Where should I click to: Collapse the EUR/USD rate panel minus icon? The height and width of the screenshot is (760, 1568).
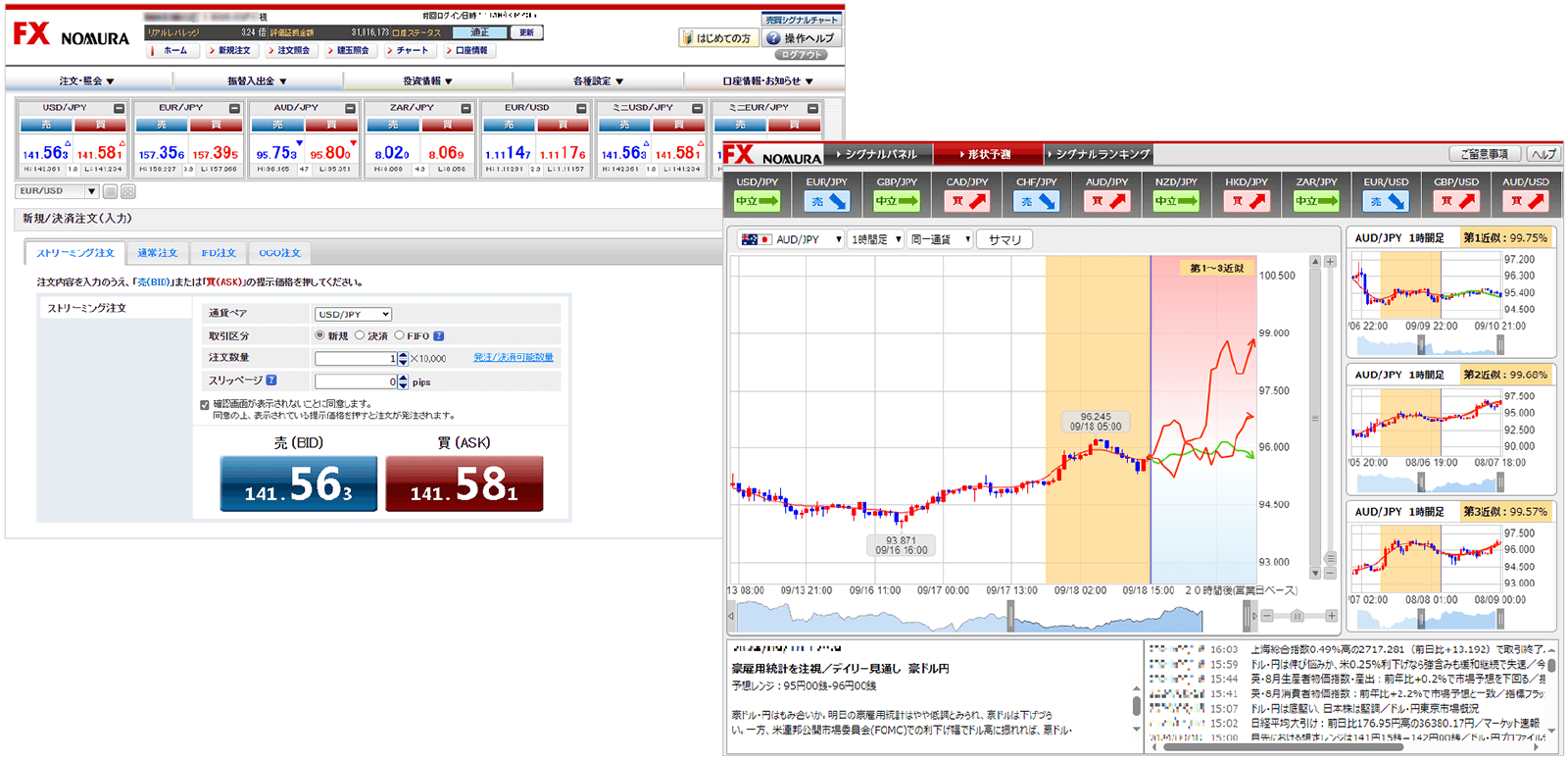pos(582,109)
